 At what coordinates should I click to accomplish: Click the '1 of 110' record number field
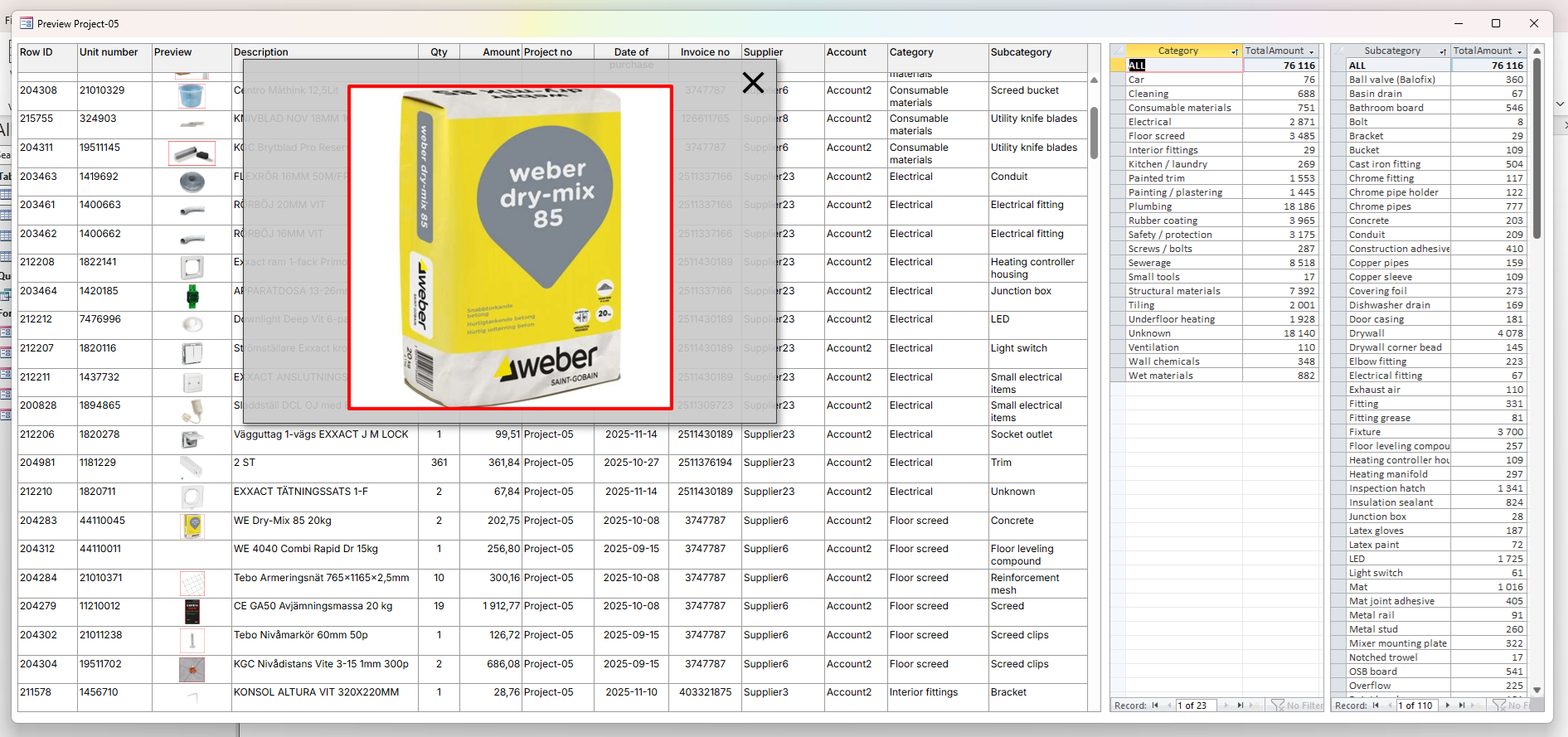[1416, 705]
